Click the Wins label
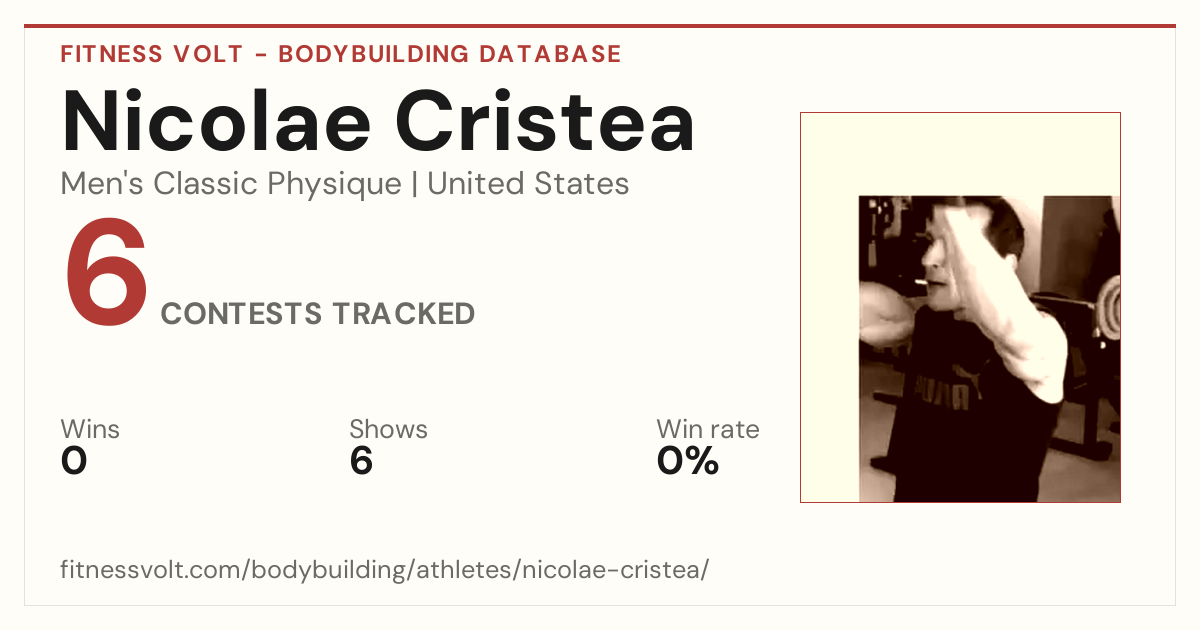The width and height of the screenshot is (1200, 630). point(90,430)
